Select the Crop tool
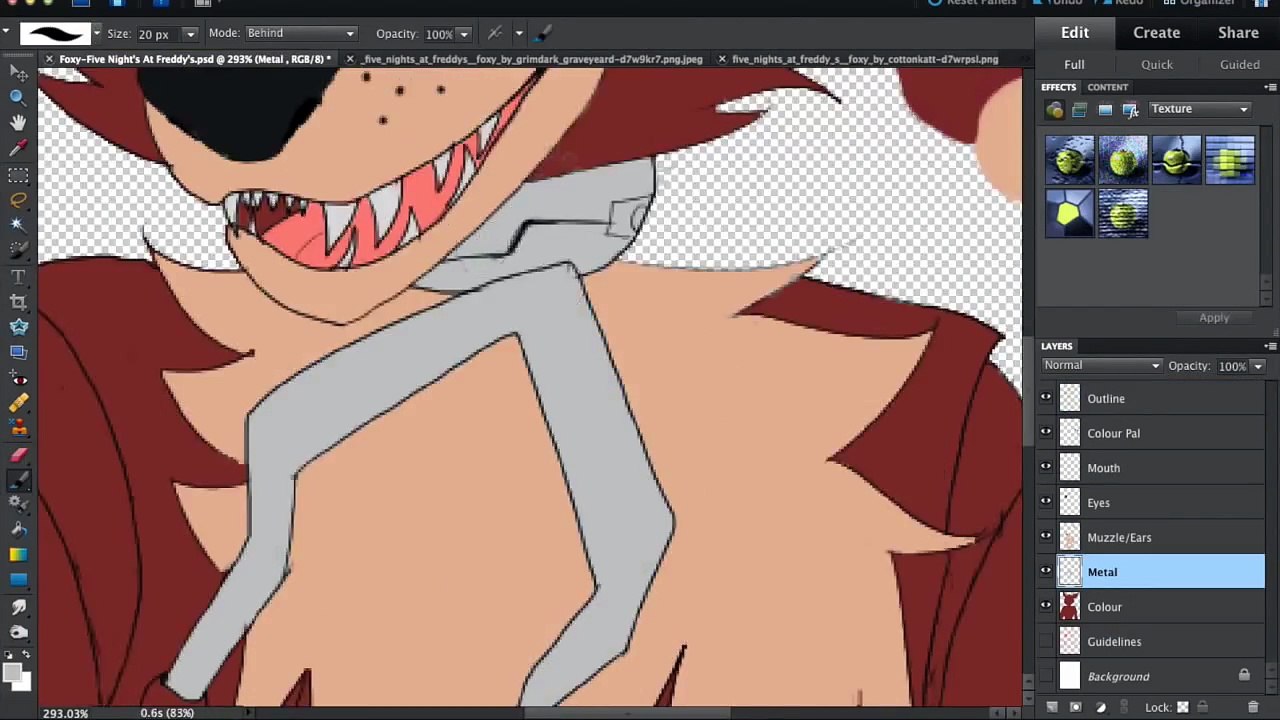 (18, 301)
